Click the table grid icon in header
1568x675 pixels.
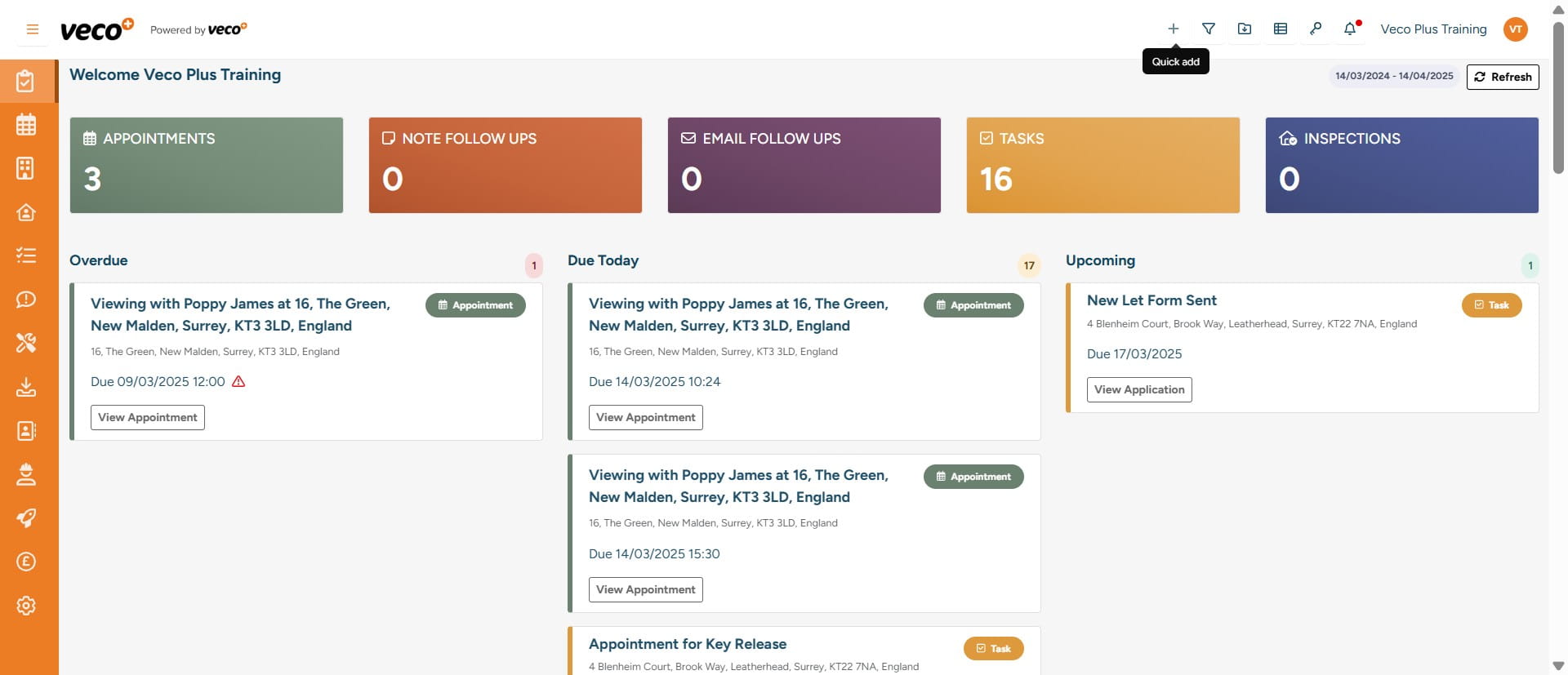[1281, 29]
